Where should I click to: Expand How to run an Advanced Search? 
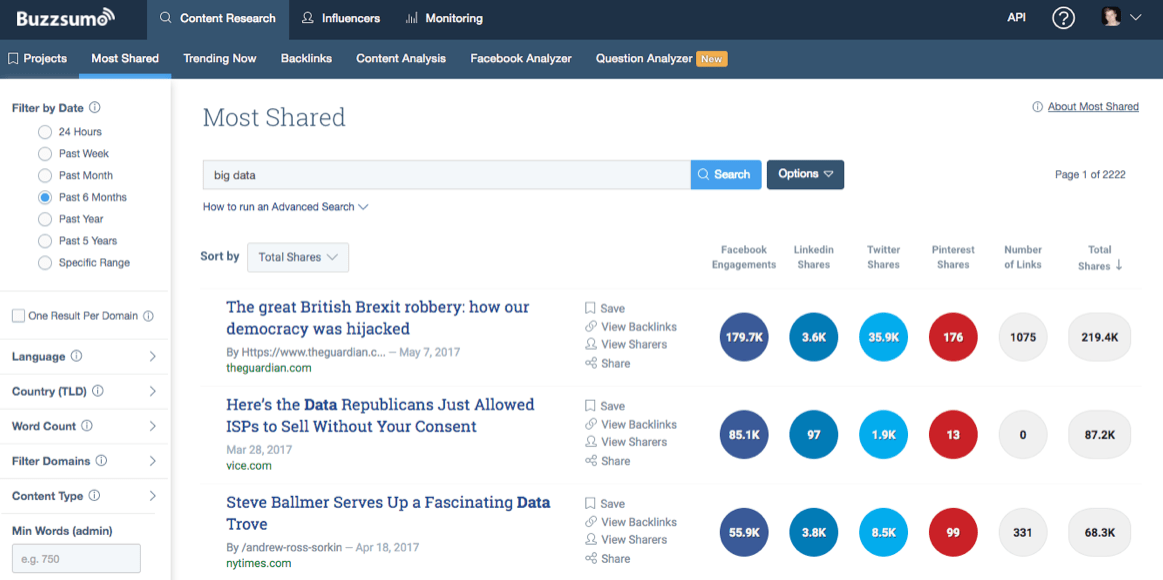(286, 207)
